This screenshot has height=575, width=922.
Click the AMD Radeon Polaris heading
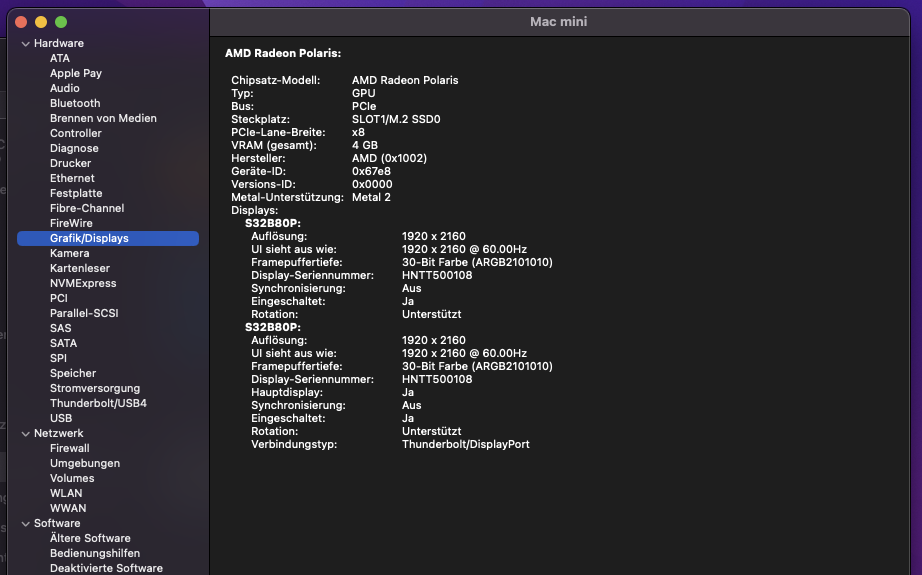pos(283,53)
